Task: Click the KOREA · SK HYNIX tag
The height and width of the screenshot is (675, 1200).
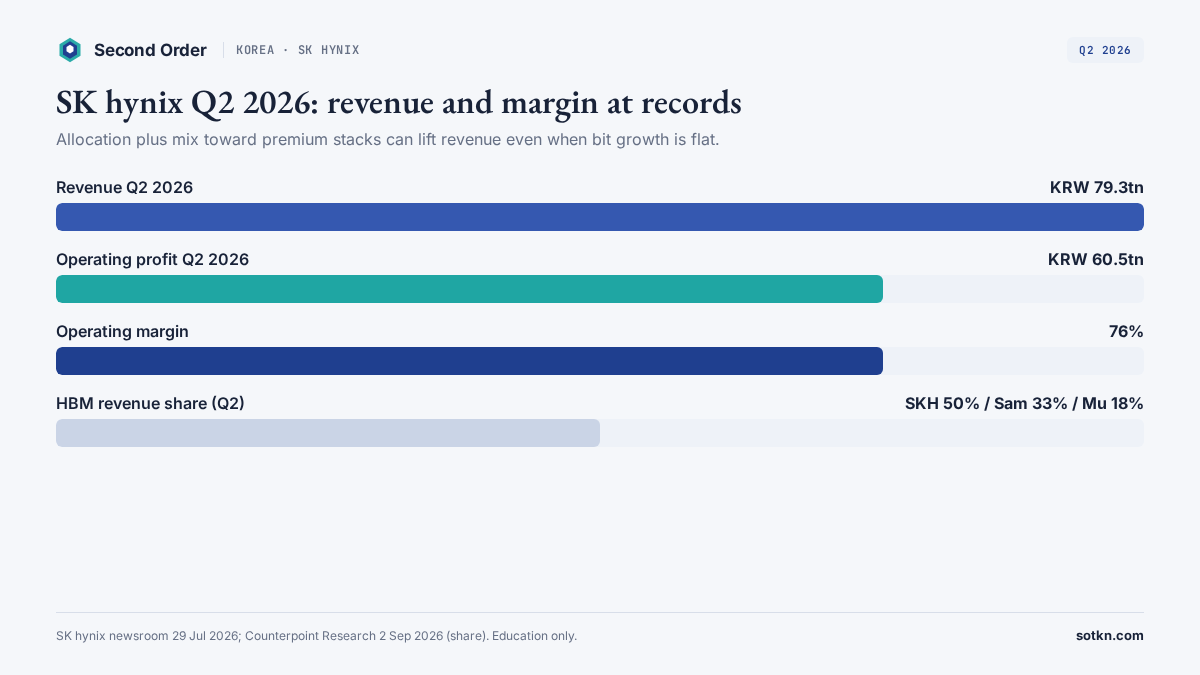Action: (298, 50)
